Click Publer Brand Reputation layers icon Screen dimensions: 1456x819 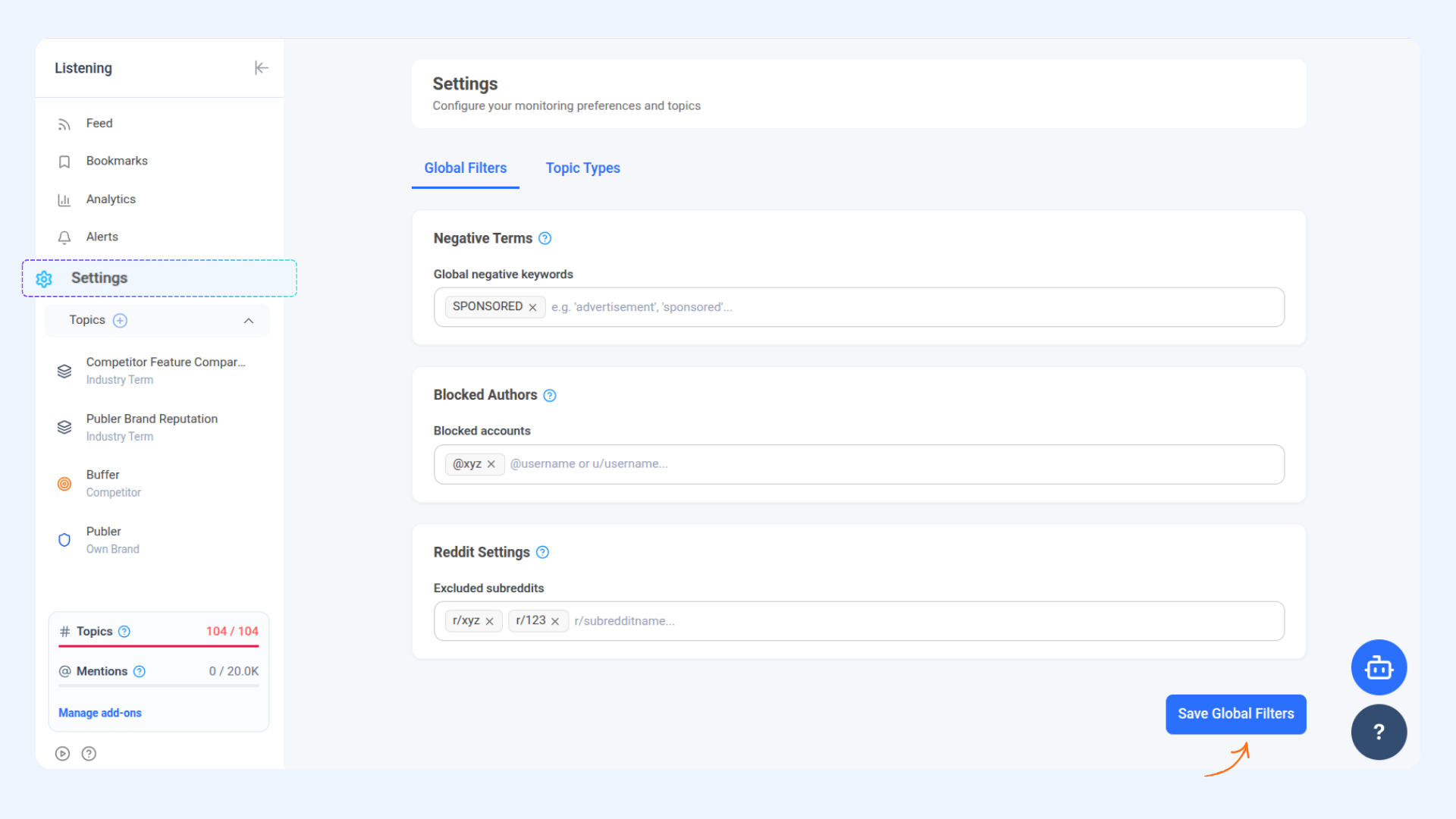[x=64, y=428]
